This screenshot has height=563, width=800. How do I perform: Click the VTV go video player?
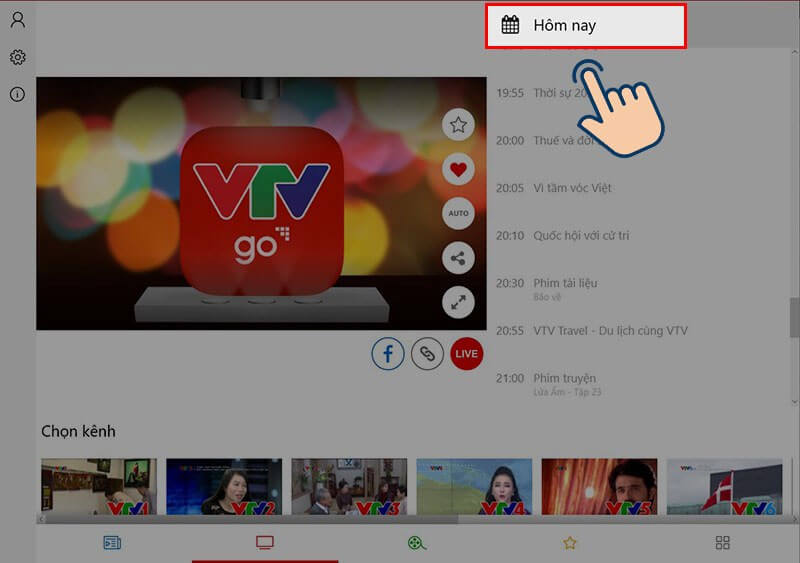click(x=261, y=203)
